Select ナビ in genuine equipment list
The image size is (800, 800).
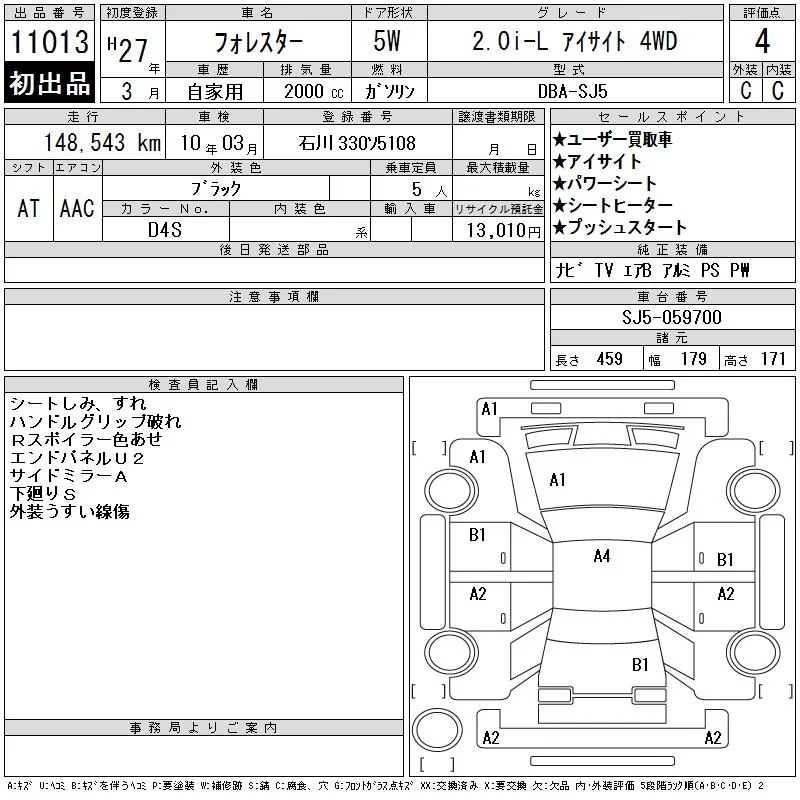(x=568, y=270)
